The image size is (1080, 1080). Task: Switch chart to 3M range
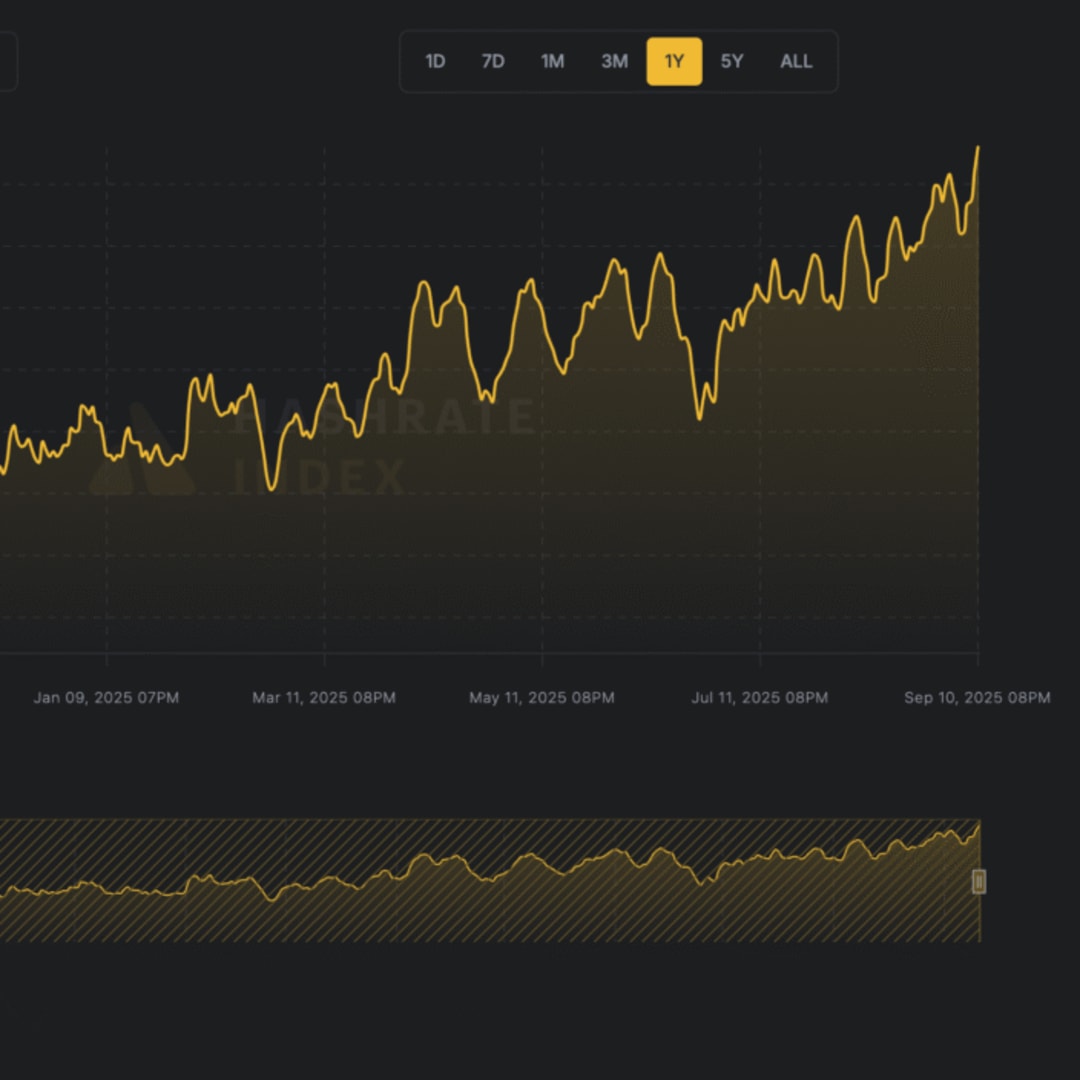click(614, 61)
